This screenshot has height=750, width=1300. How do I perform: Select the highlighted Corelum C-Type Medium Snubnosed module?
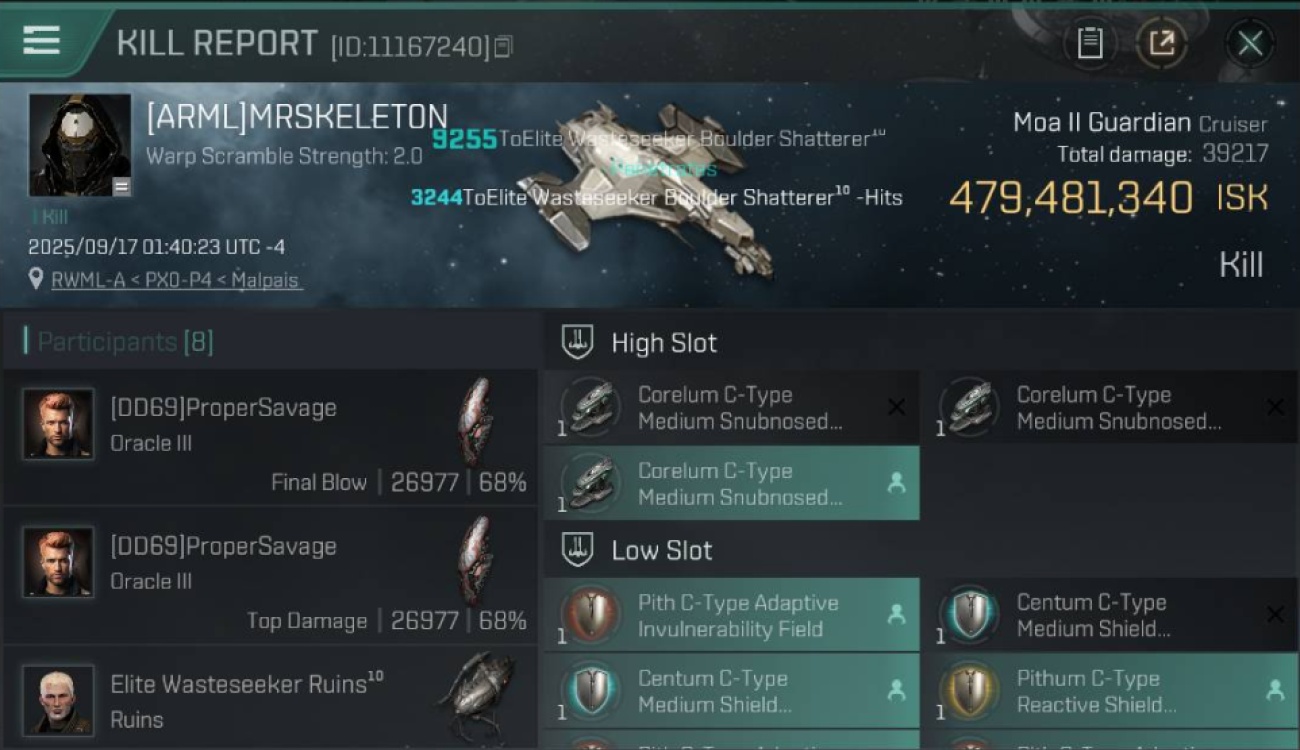pos(730,484)
